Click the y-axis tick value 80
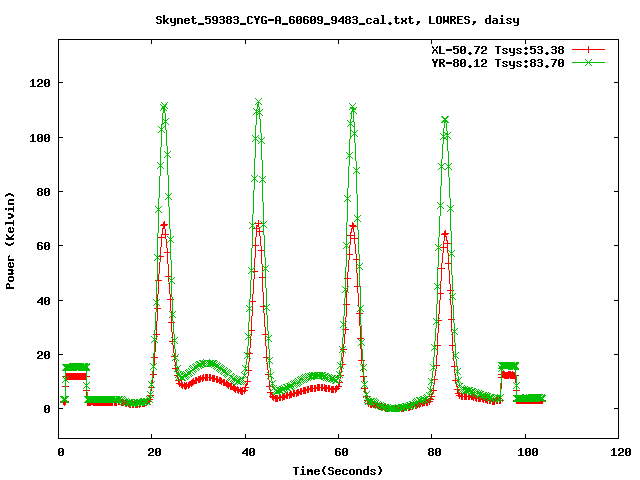Viewport: 640px width, 480px height. point(43,192)
